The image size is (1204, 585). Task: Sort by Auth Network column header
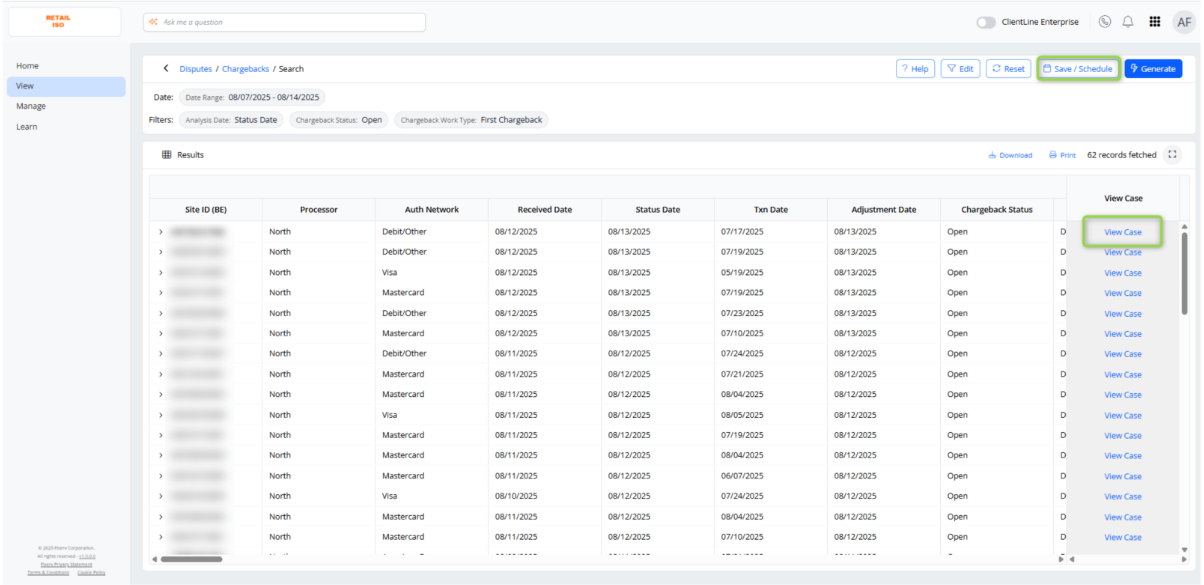point(432,209)
